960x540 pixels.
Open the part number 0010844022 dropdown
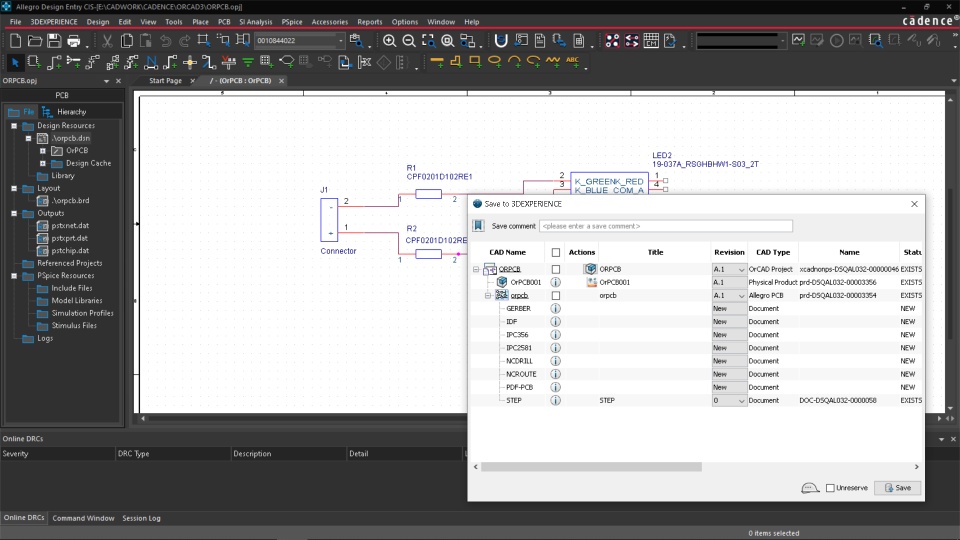pyautogui.click(x=340, y=41)
